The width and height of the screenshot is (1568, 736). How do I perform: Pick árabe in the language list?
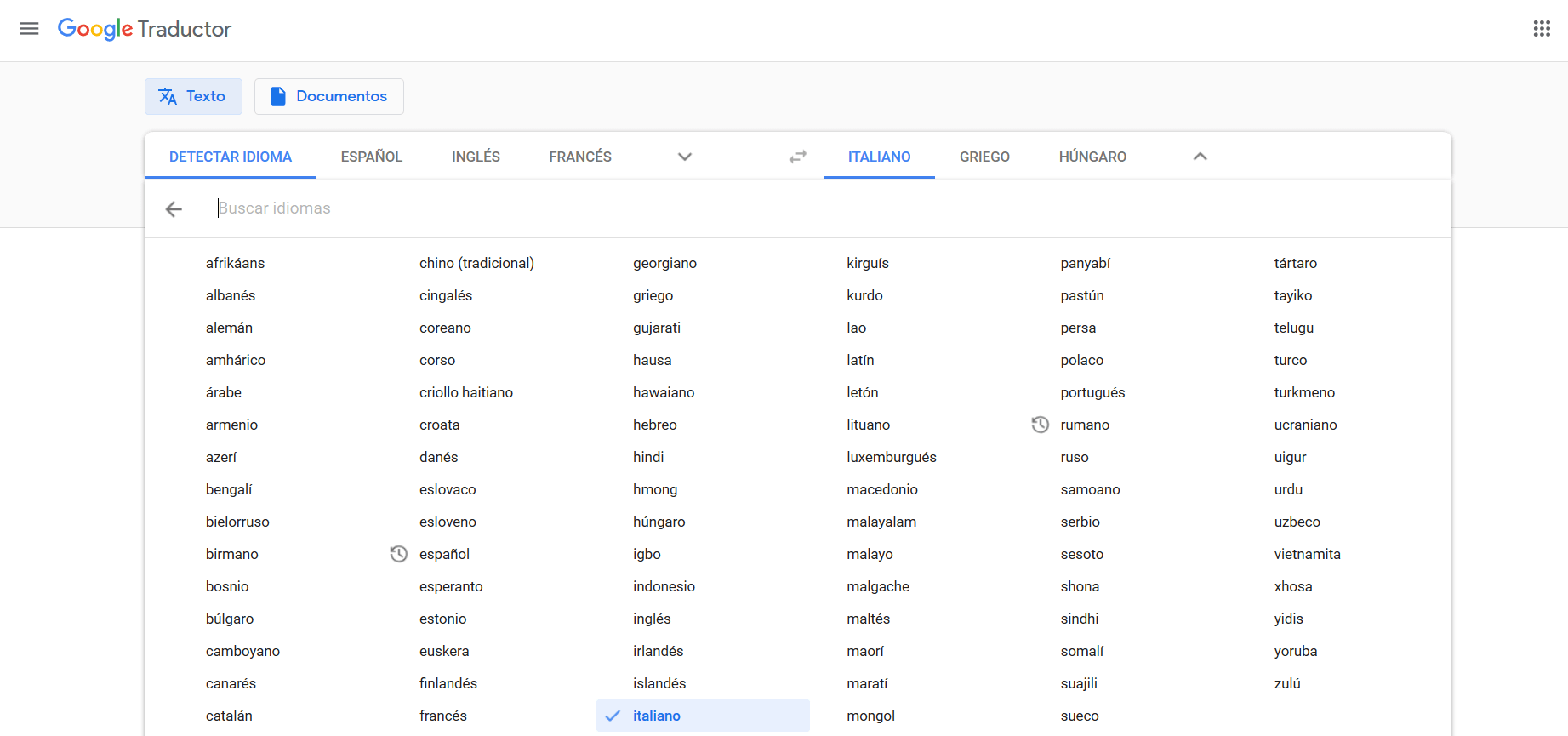point(224,392)
